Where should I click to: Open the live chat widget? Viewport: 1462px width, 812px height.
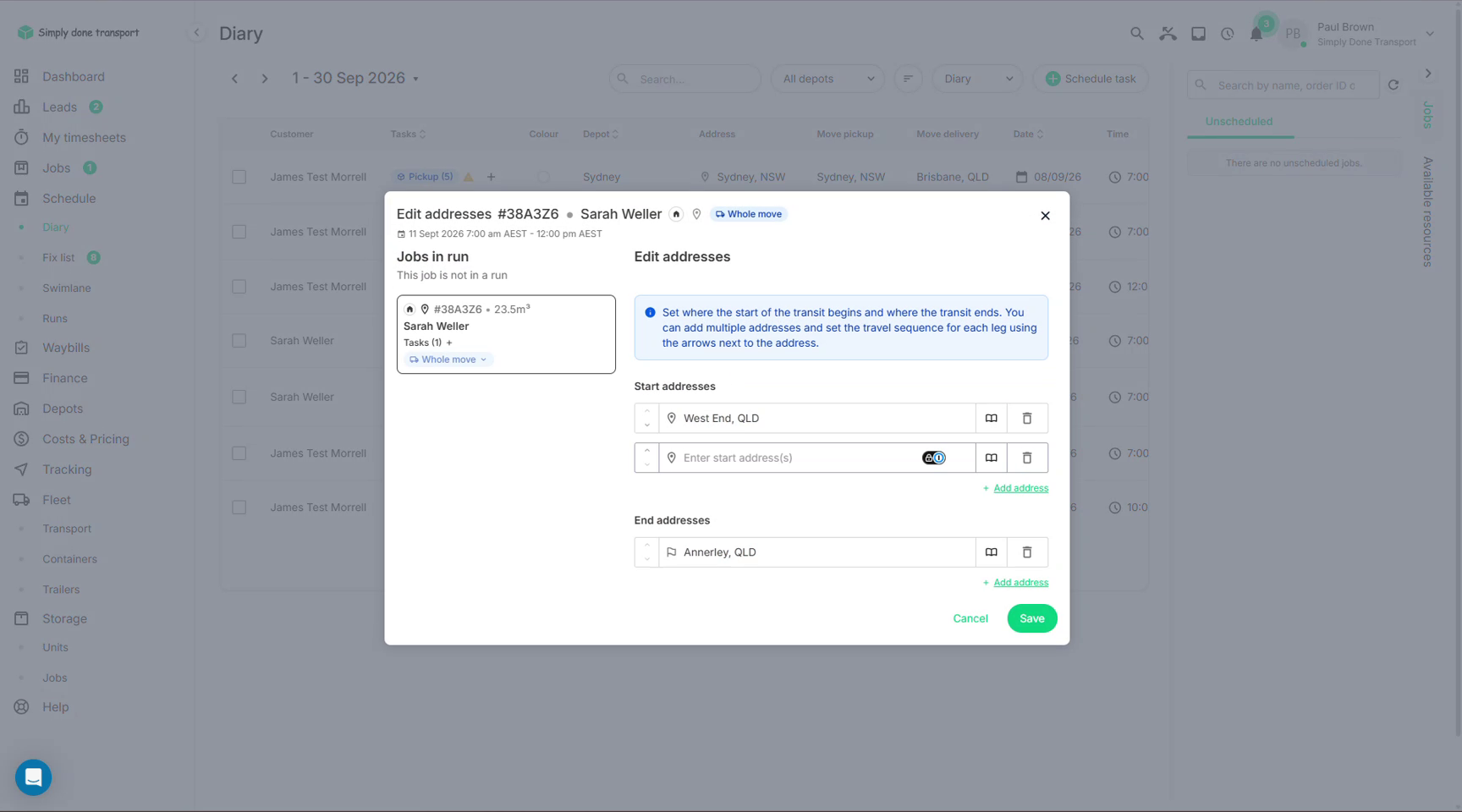pos(34,777)
